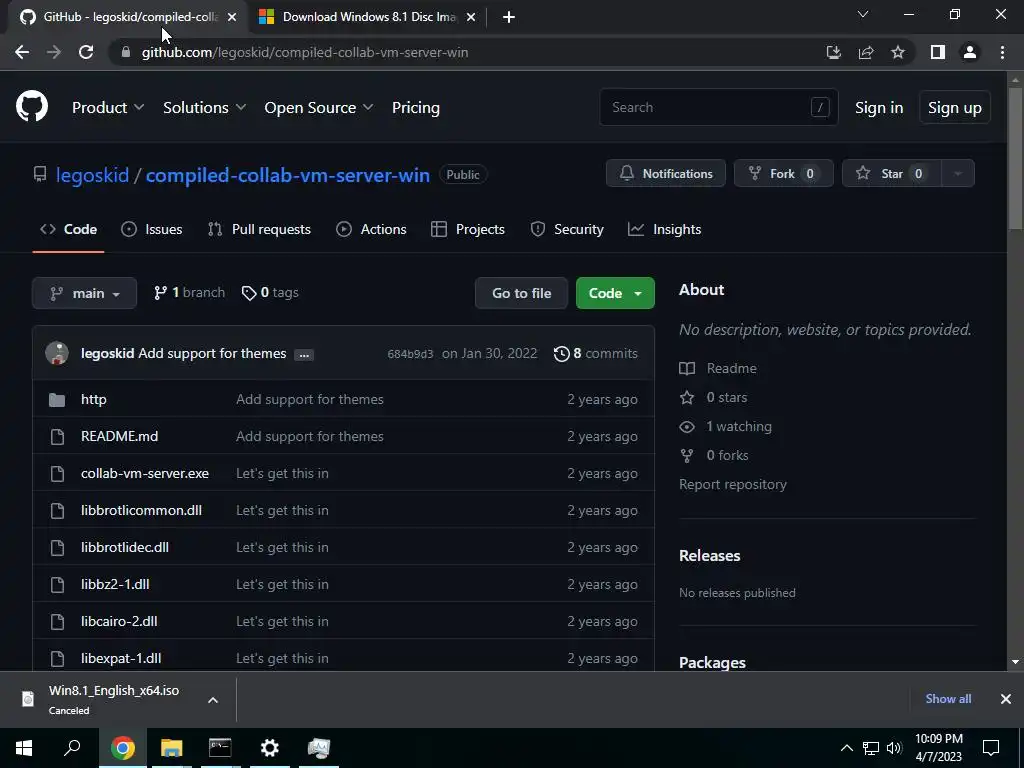Screen dimensions: 1024x768
Task: Star the repository
Action: tap(891, 174)
